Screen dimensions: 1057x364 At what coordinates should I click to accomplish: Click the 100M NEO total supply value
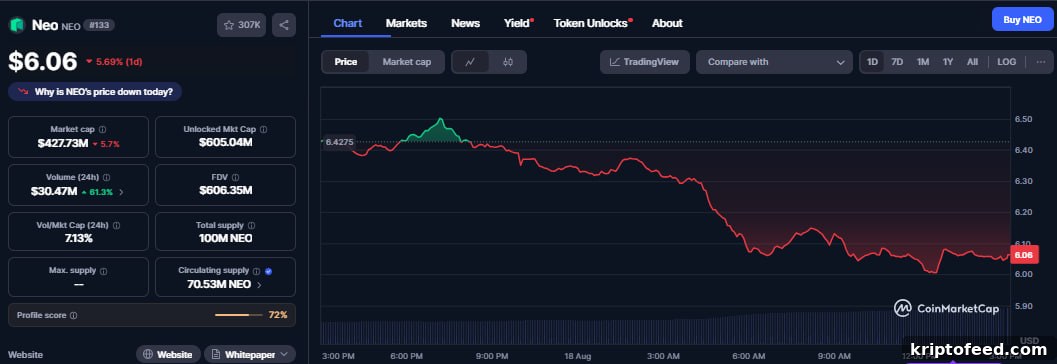pyautogui.click(x=225, y=238)
